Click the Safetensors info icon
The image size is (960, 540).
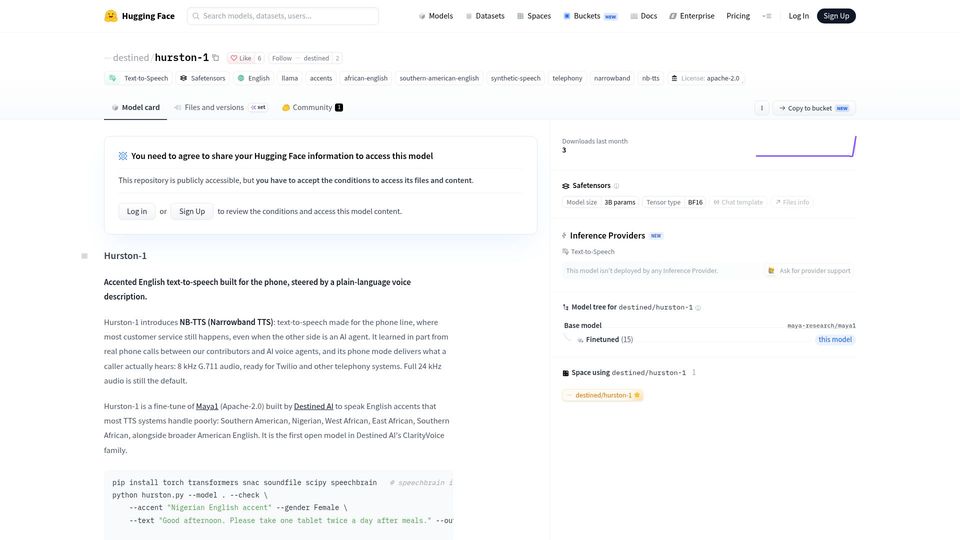point(617,186)
